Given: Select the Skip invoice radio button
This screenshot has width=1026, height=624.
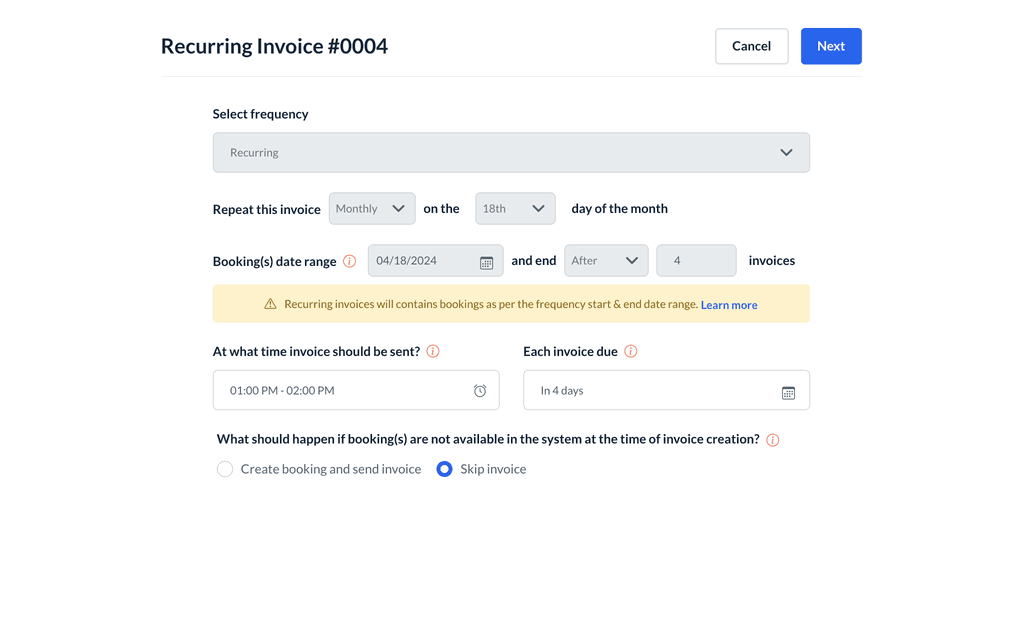Looking at the screenshot, I should 445,469.
